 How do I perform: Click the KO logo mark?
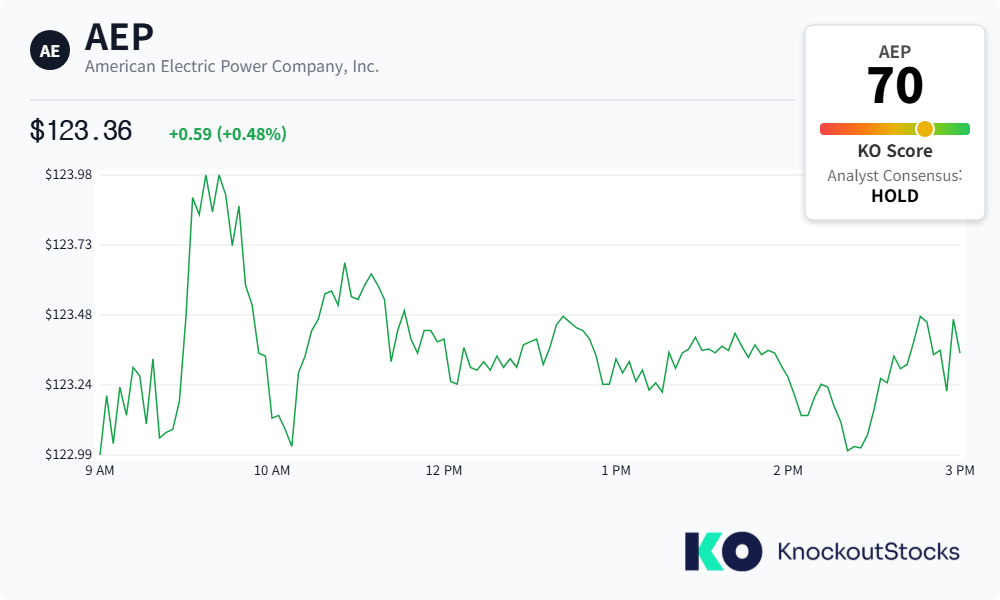click(723, 552)
